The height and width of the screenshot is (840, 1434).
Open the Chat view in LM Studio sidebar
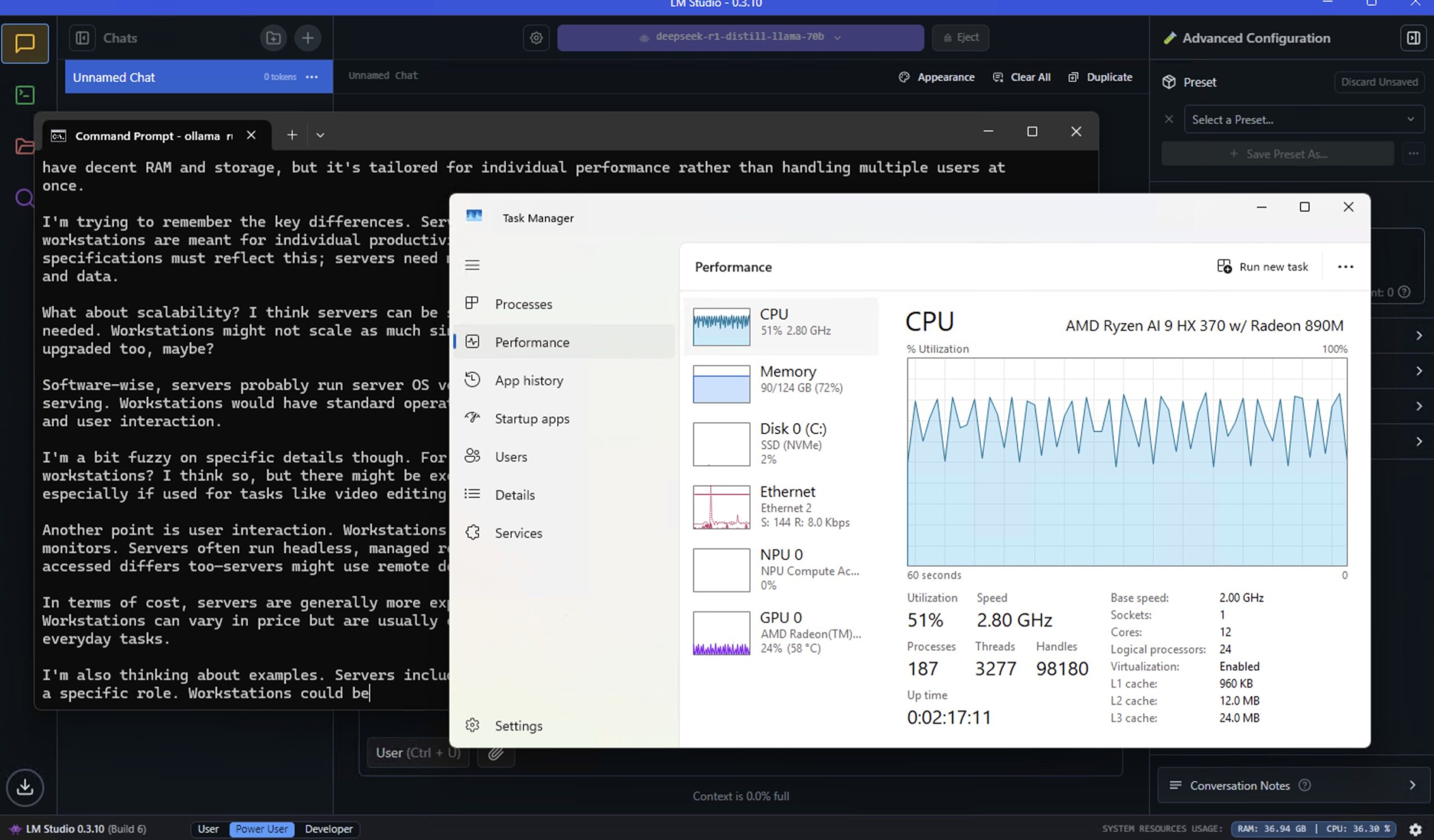tap(25, 43)
